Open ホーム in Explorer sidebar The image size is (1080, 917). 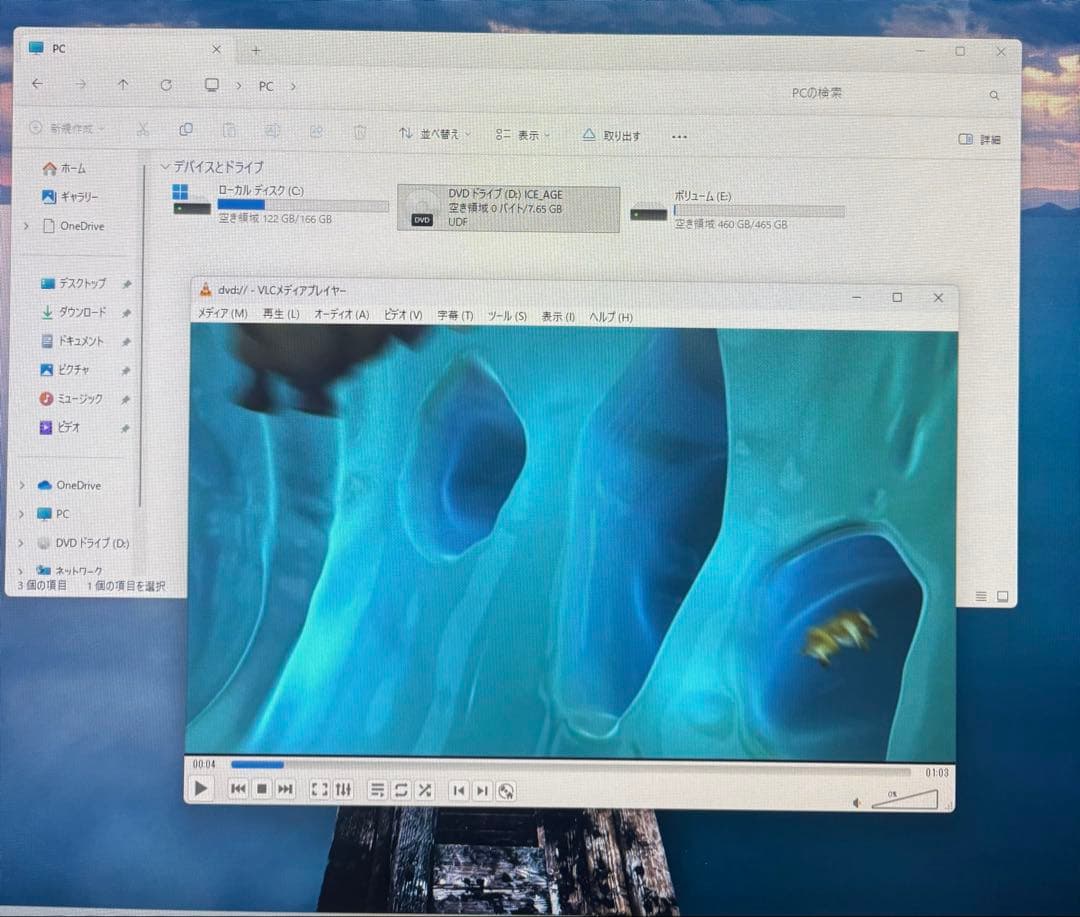(x=64, y=168)
